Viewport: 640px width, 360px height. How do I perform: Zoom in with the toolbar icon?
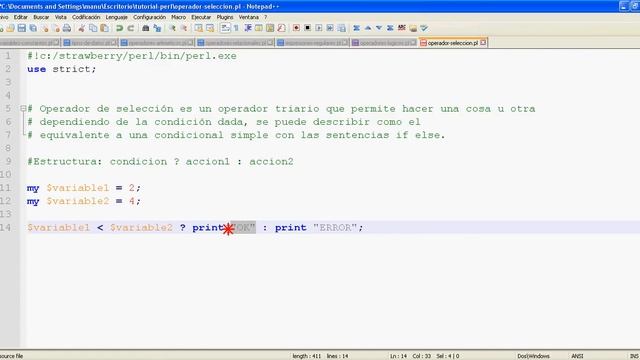172,28
